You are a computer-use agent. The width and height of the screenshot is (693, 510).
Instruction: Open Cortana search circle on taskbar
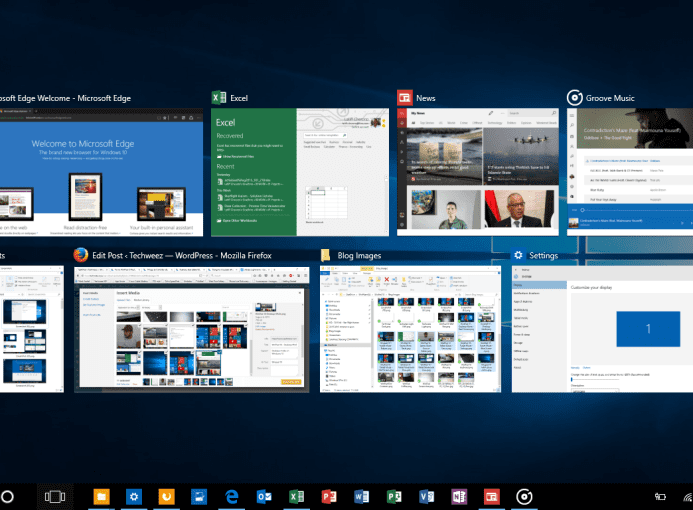(x=7, y=497)
